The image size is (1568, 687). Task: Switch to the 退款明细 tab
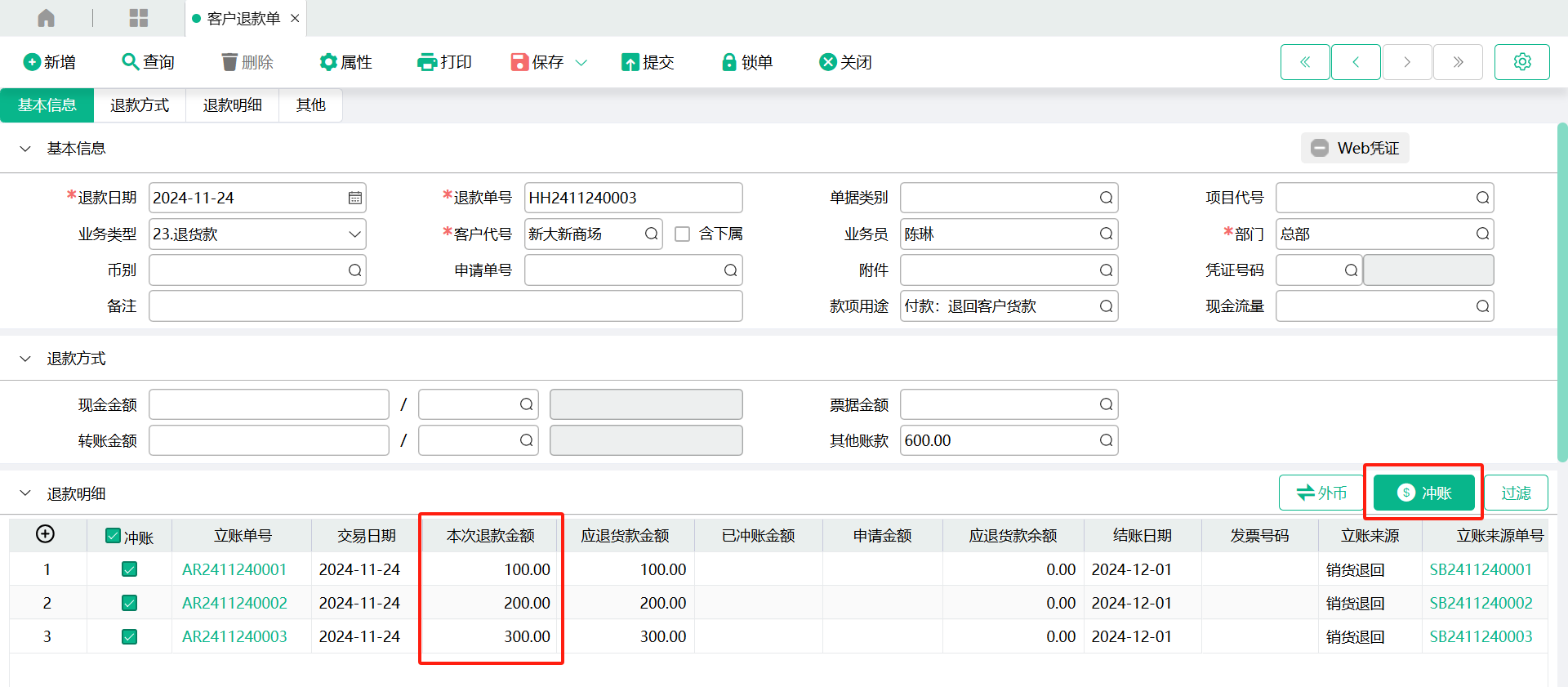click(x=232, y=105)
